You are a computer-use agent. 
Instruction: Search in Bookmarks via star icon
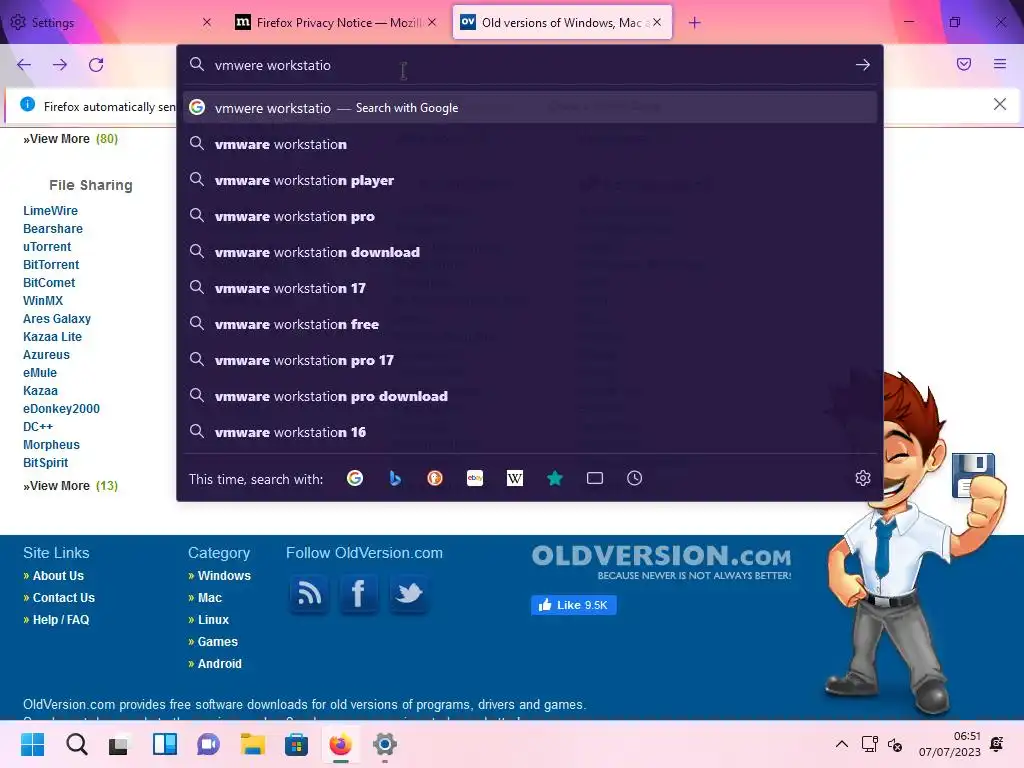click(555, 479)
